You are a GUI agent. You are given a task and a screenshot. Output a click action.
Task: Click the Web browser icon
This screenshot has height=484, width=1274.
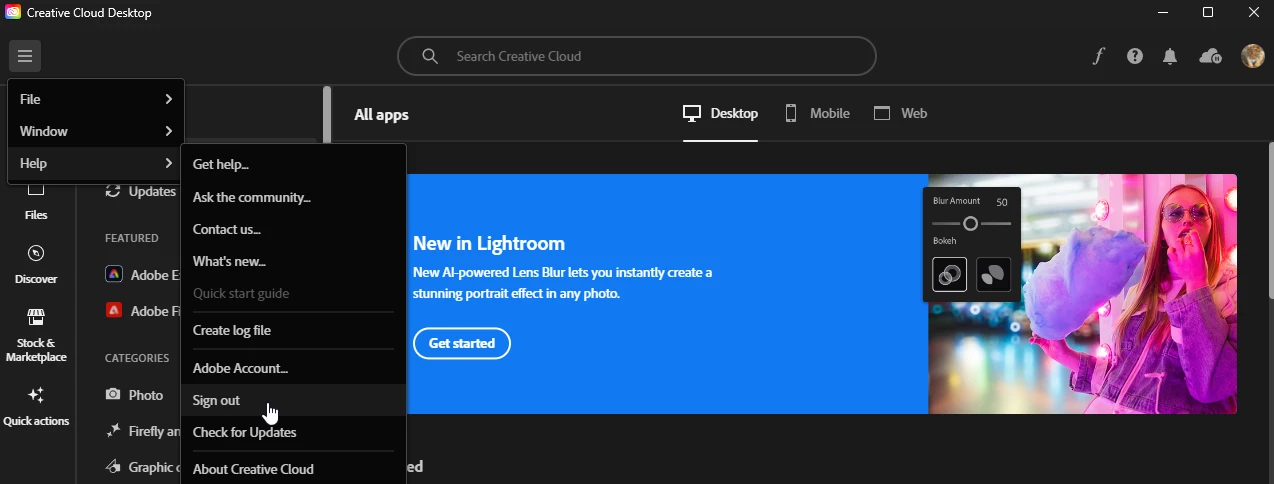[x=882, y=113]
